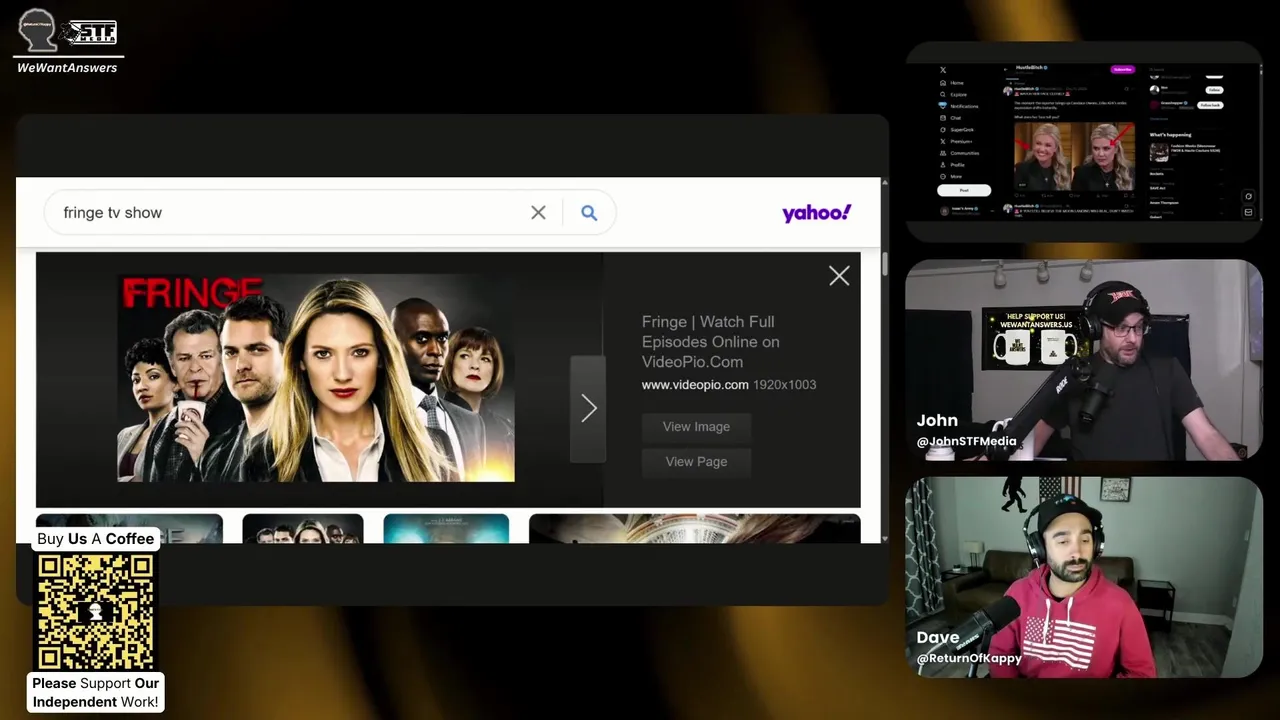The width and height of the screenshot is (1280, 720).
Task: Close the Fringe image preview panel
Action: pos(839,276)
